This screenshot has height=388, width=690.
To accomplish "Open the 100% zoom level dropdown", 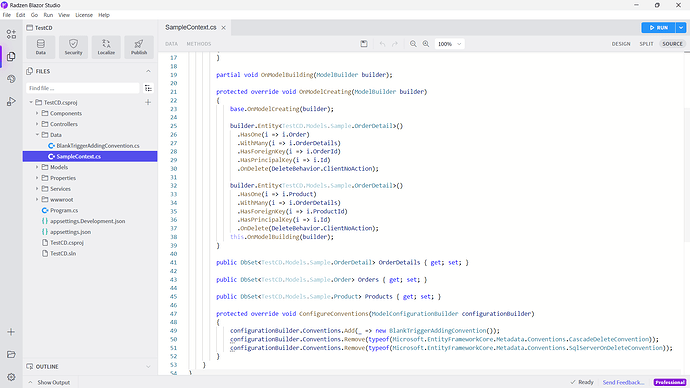I will [x=449, y=44].
